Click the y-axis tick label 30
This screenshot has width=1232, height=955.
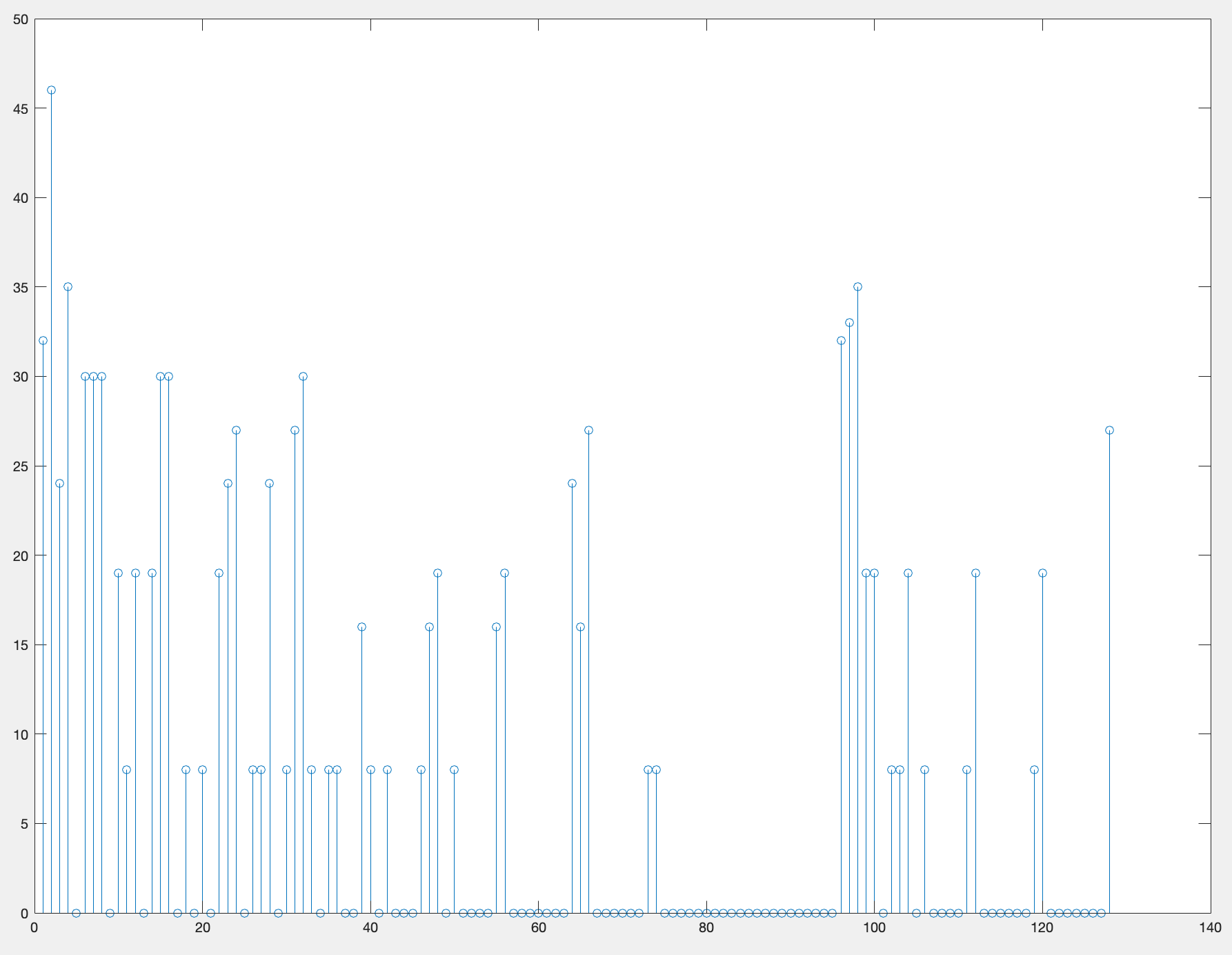20,377
